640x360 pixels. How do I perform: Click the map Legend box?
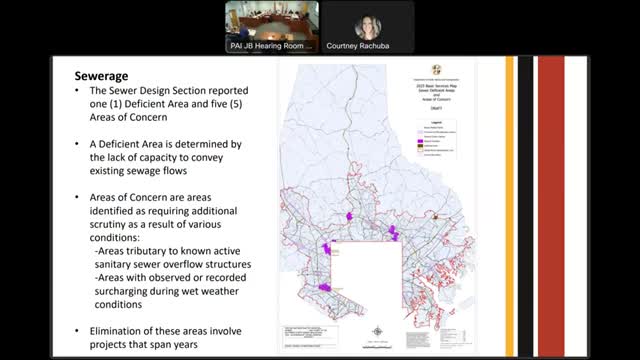436,138
